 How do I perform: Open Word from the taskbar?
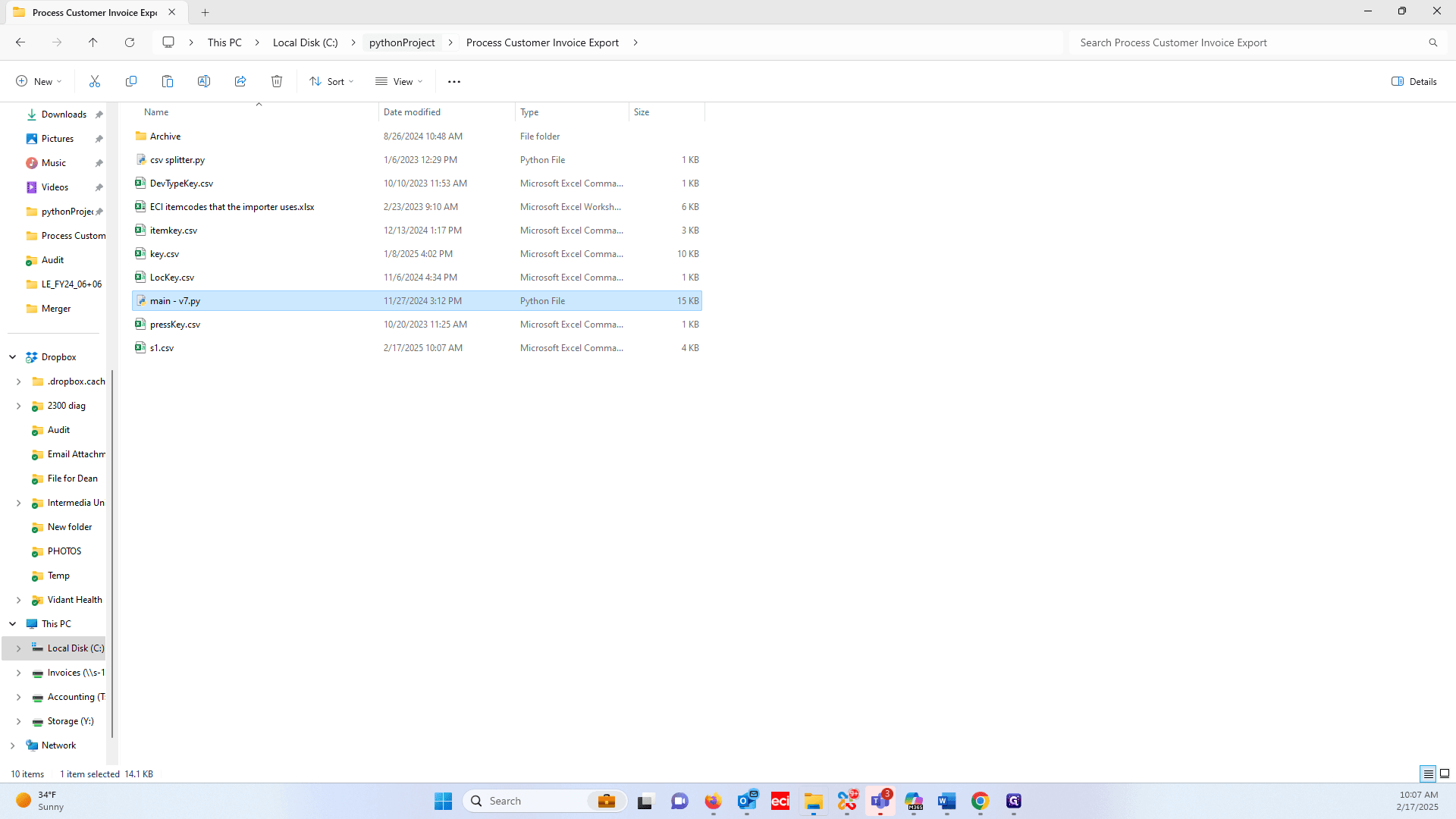click(946, 801)
